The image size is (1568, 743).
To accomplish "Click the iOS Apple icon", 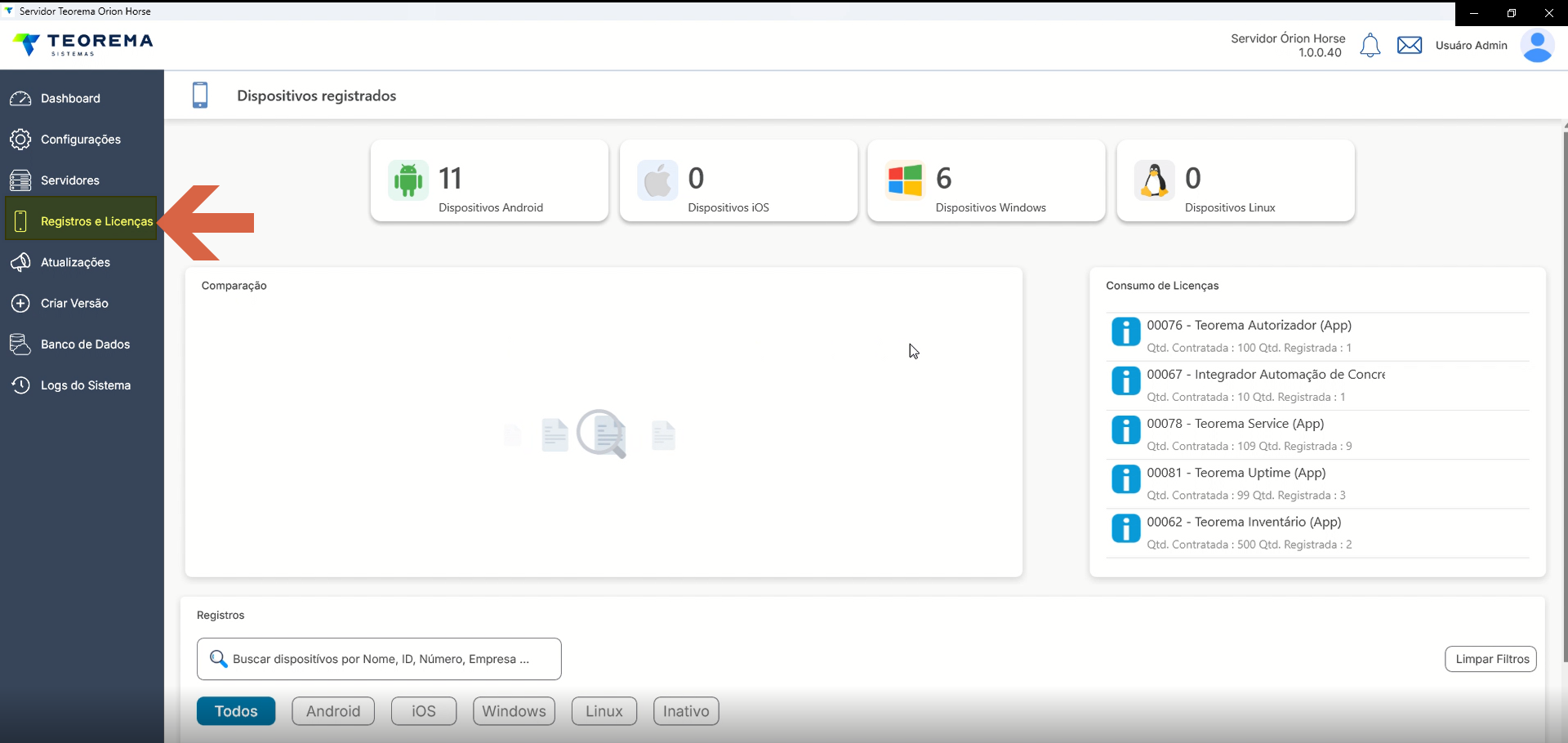I will (x=657, y=180).
